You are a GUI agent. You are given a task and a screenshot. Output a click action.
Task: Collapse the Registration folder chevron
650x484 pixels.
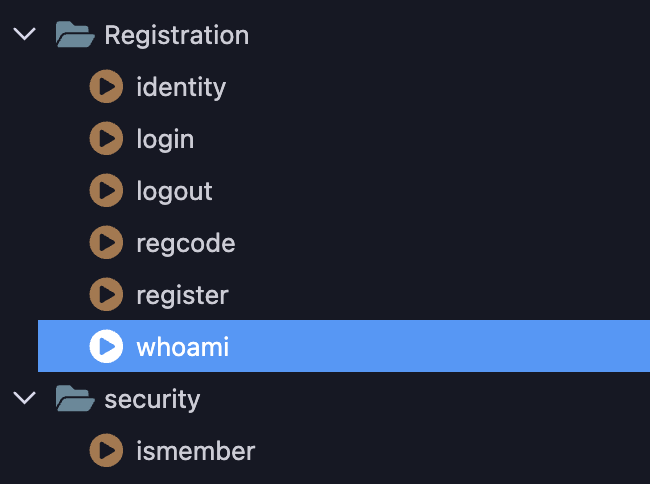(24, 34)
